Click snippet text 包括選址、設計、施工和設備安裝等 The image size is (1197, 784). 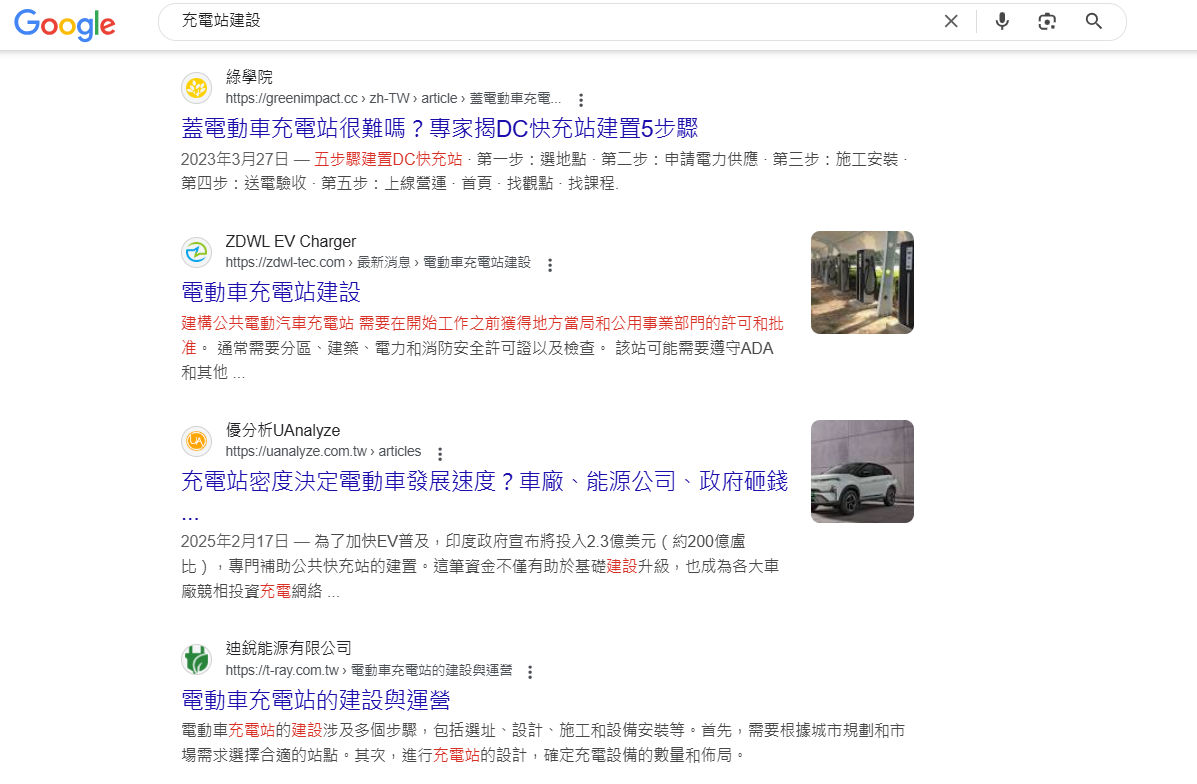(559, 731)
